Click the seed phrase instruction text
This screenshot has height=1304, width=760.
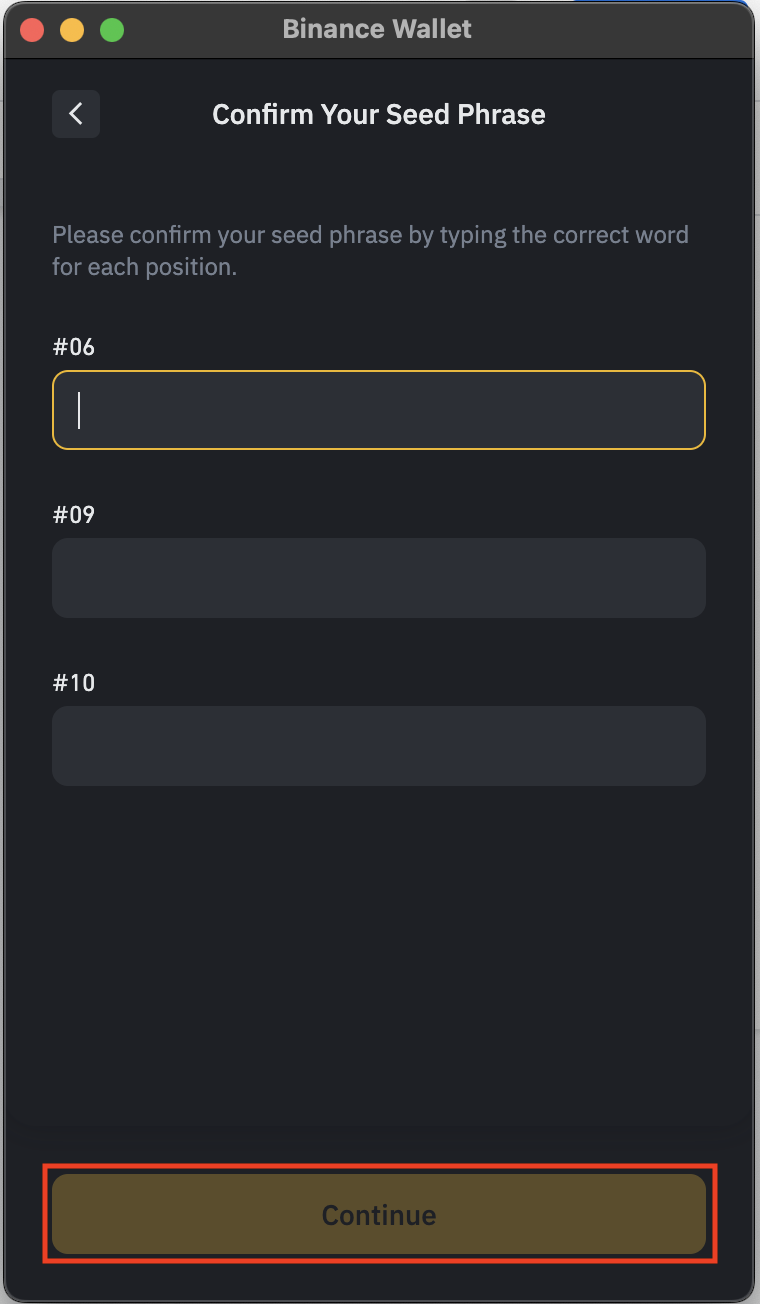[370, 252]
